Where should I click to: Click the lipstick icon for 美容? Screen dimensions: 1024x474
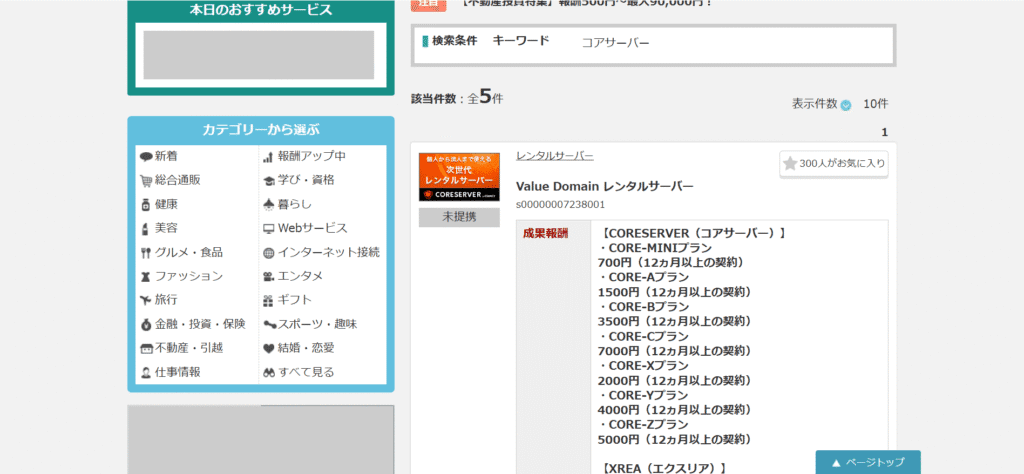[146, 229]
